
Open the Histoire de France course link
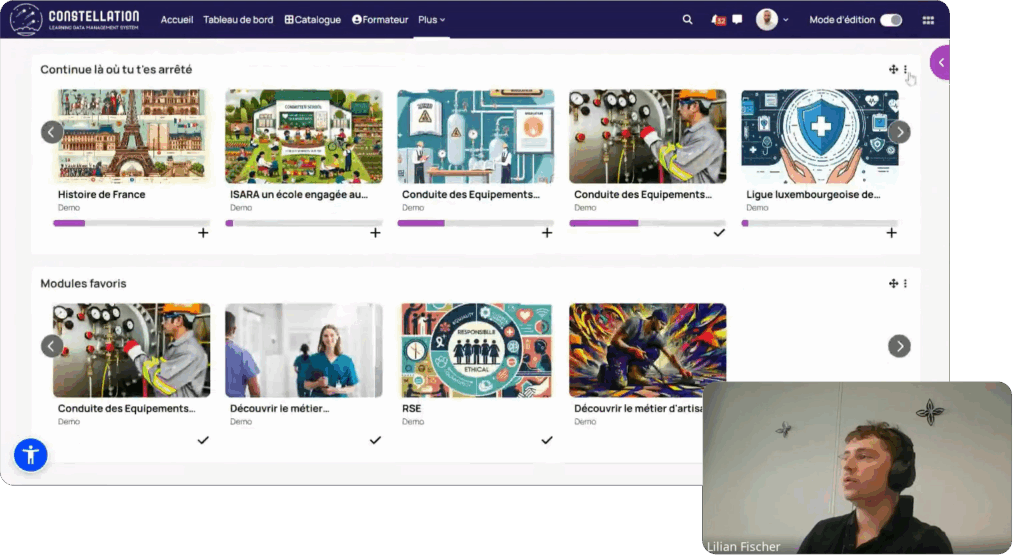102,195
